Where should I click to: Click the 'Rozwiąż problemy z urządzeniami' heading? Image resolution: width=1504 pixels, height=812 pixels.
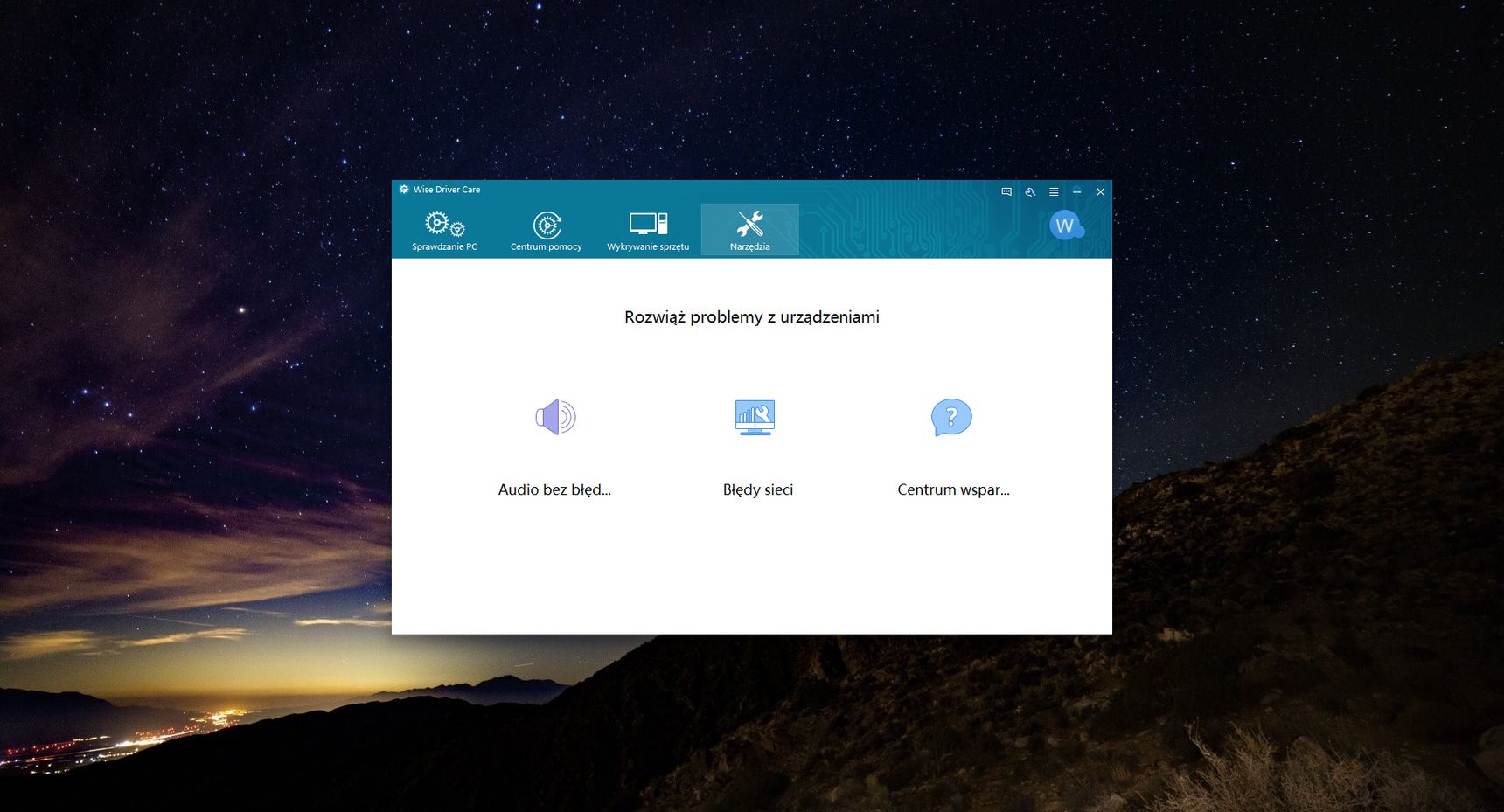pos(752,317)
